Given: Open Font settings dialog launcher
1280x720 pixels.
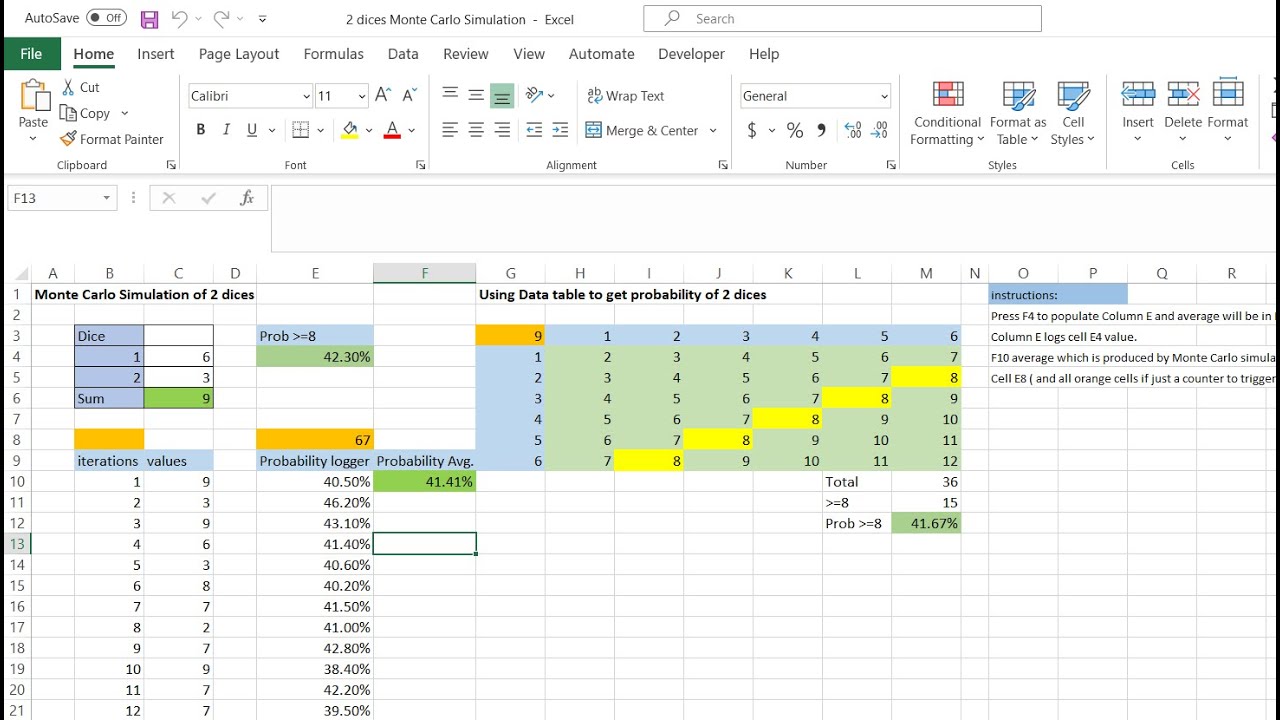Looking at the screenshot, I should (420, 165).
